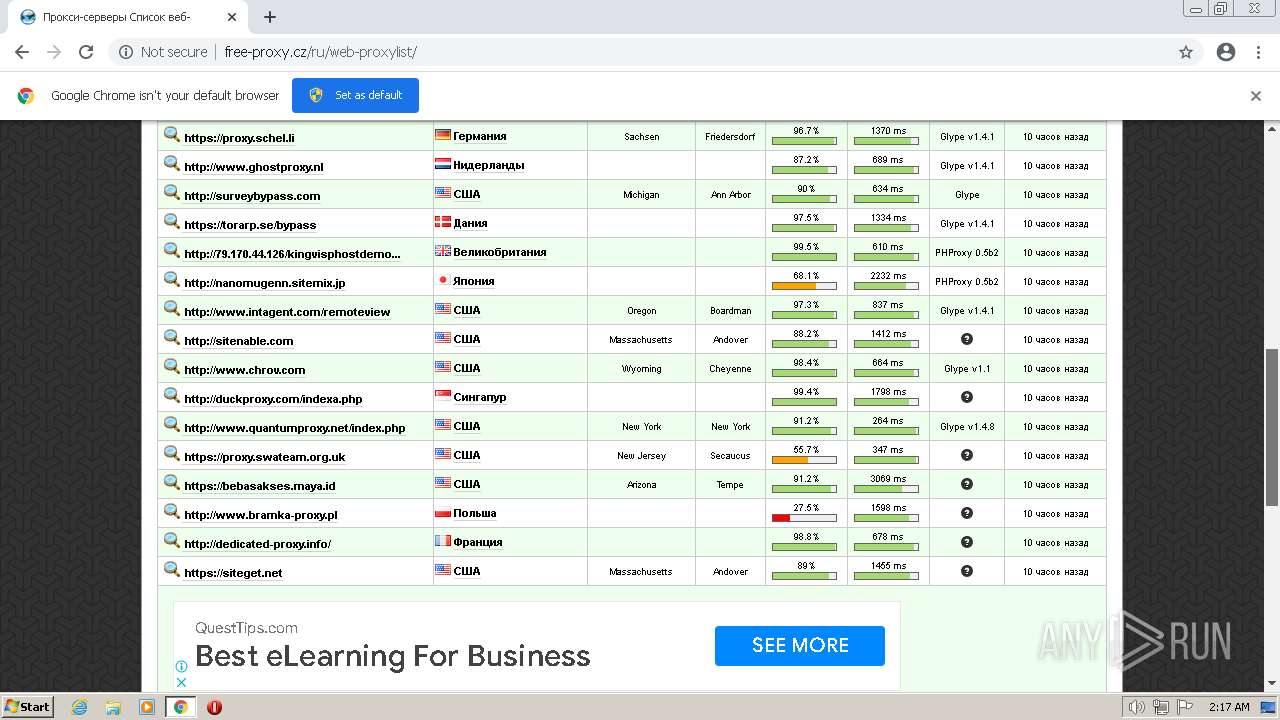Open volume control in system tray
This screenshot has width=1280, height=720.
[x=1138, y=707]
